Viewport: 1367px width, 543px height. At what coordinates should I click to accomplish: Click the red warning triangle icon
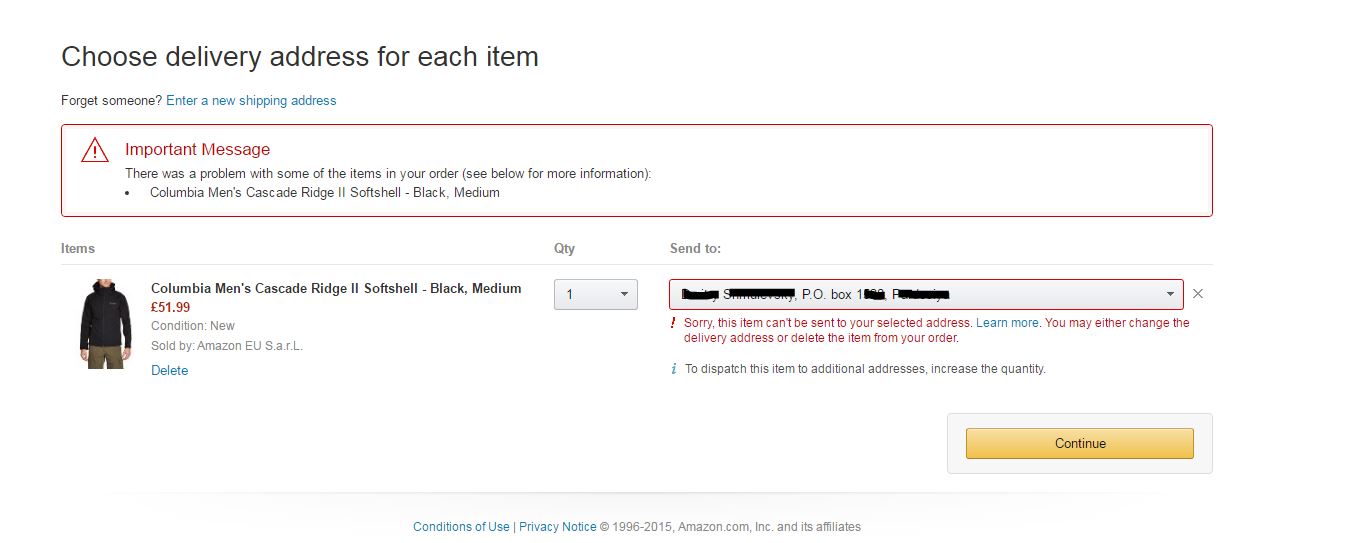pos(95,150)
